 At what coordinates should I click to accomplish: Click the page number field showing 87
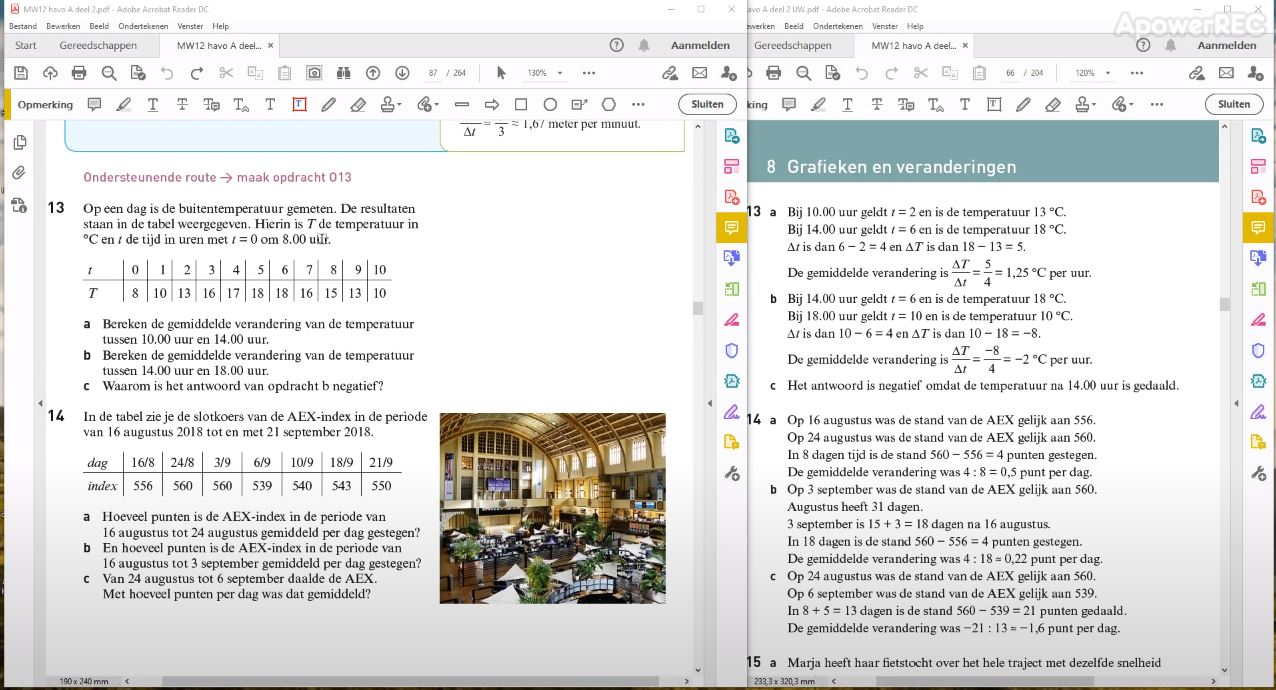[433, 73]
